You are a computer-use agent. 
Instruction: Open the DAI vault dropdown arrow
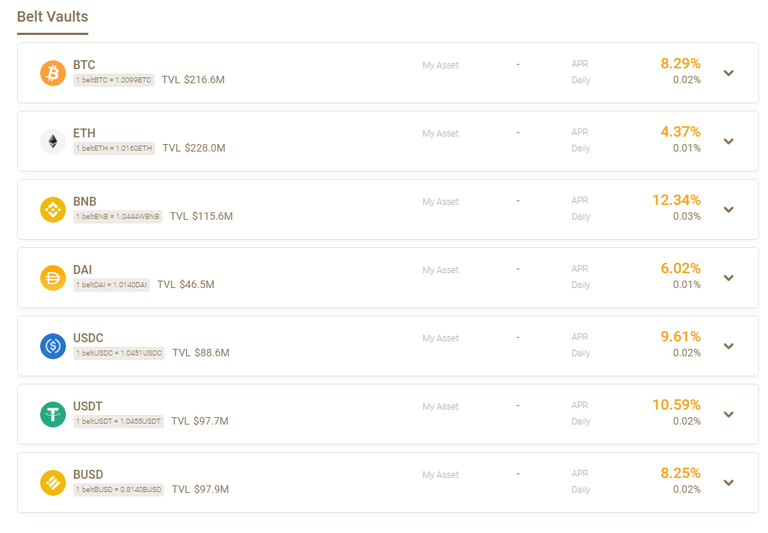point(729,278)
